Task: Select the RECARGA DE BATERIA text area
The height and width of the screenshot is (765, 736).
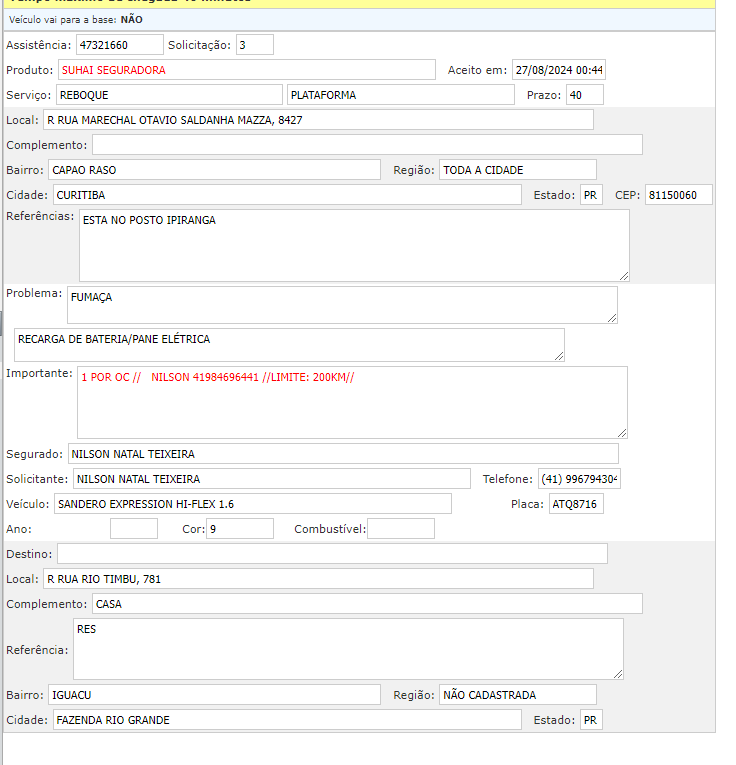Action: [x=288, y=345]
